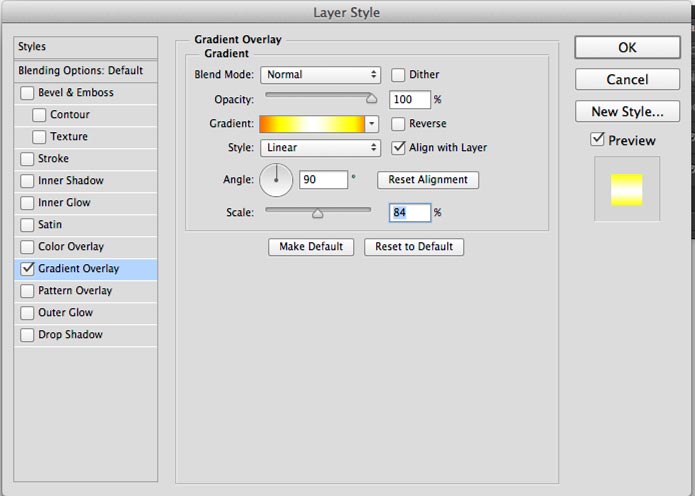This screenshot has height=496, width=695.
Task: Click the Opacity slider handle
Action: [371, 98]
